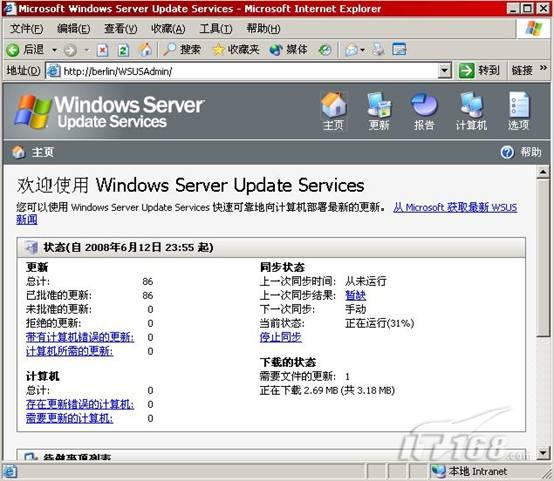
Task: Click the vertical scrollbar down arrow
Action: (543, 452)
